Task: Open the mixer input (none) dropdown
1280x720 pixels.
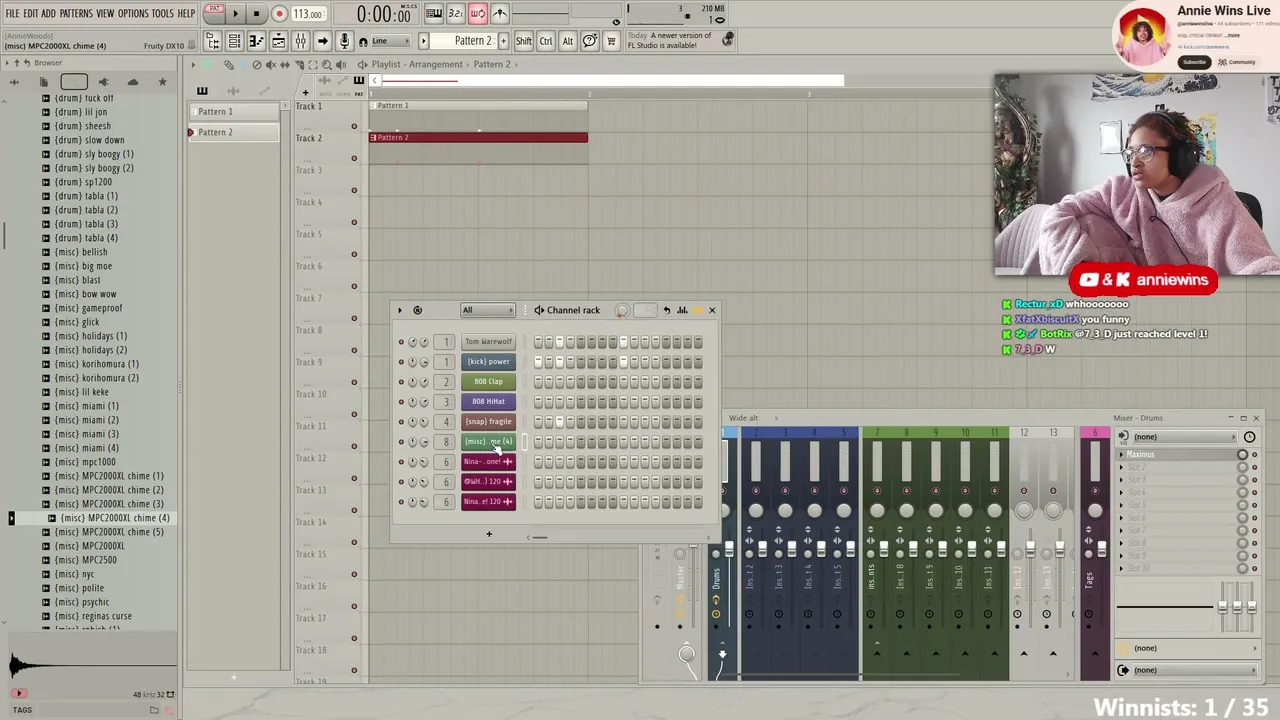Action: coord(1183,437)
